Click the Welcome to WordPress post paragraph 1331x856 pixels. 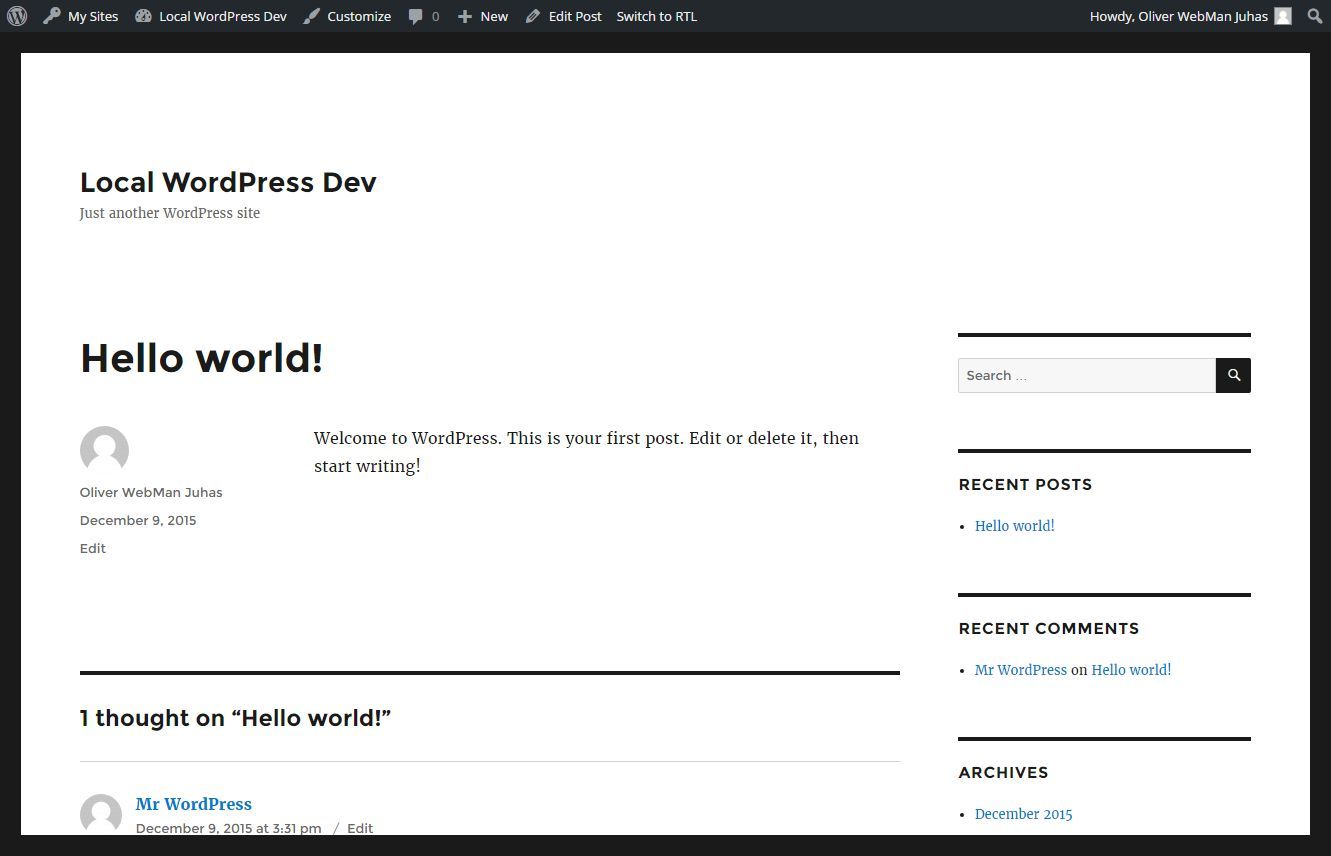click(x=586, y=452)
